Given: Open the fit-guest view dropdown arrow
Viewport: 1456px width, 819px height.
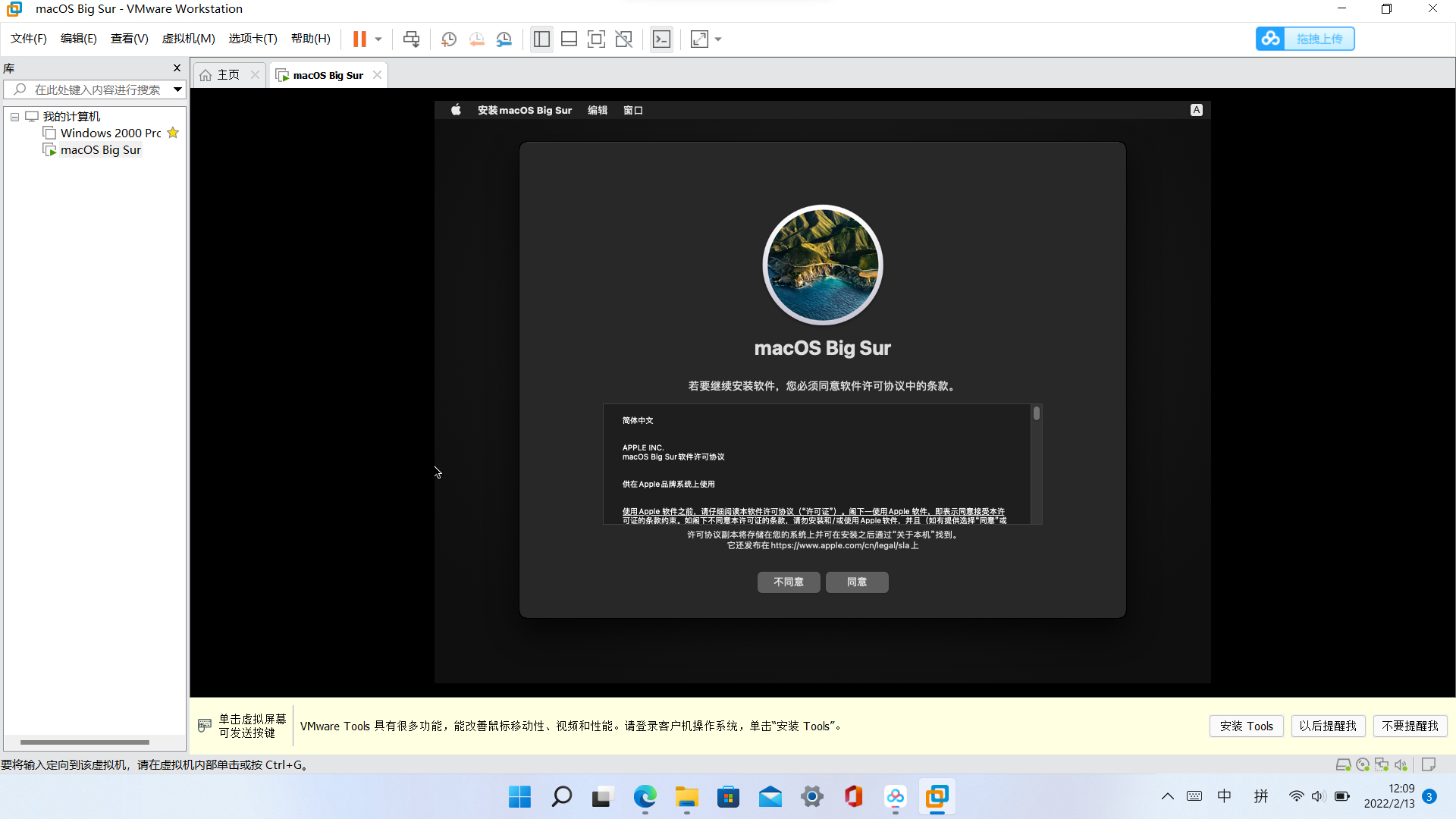Looking at the screenshot, I should [x=717, y=39].
